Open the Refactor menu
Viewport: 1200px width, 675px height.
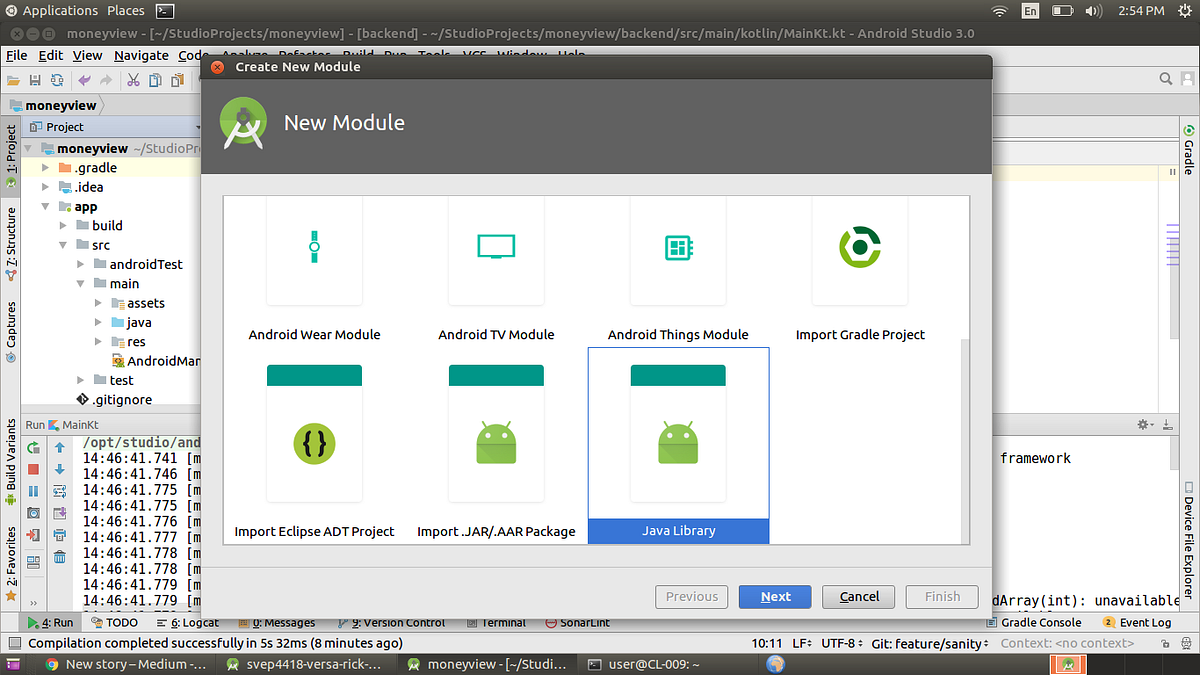click(x=305, y=56)
